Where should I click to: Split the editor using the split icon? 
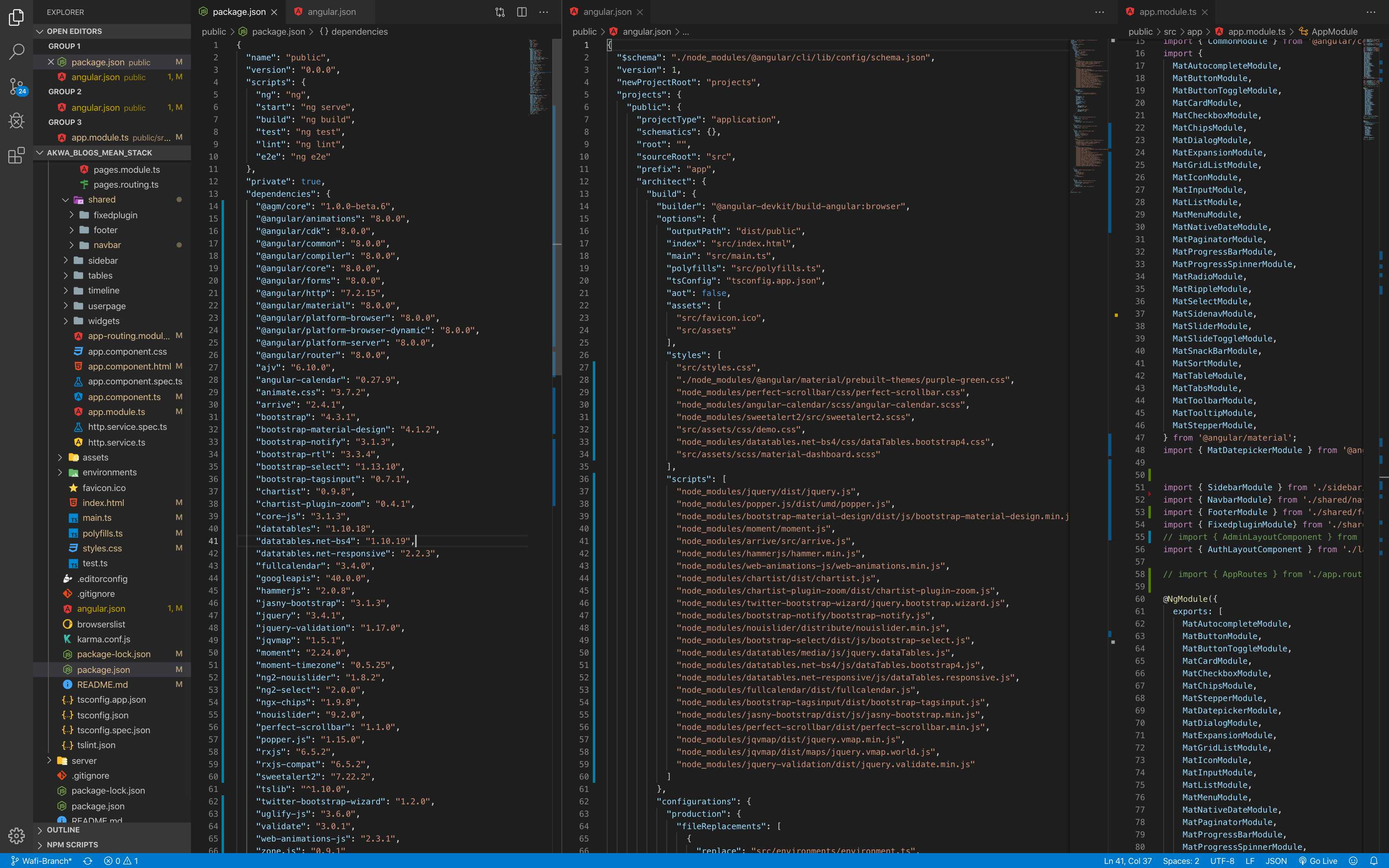(x=521, y=12)
